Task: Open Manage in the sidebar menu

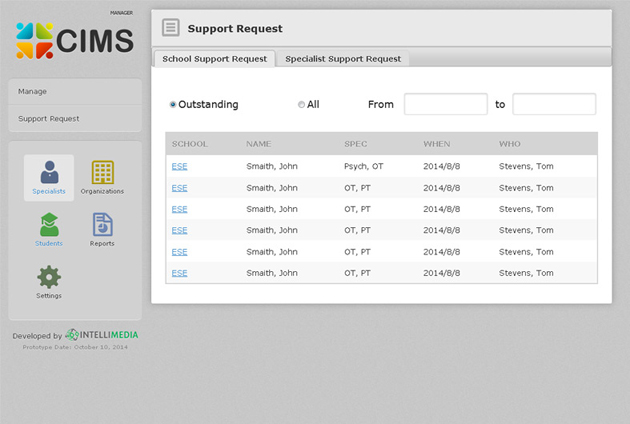Action: point(75,91)
